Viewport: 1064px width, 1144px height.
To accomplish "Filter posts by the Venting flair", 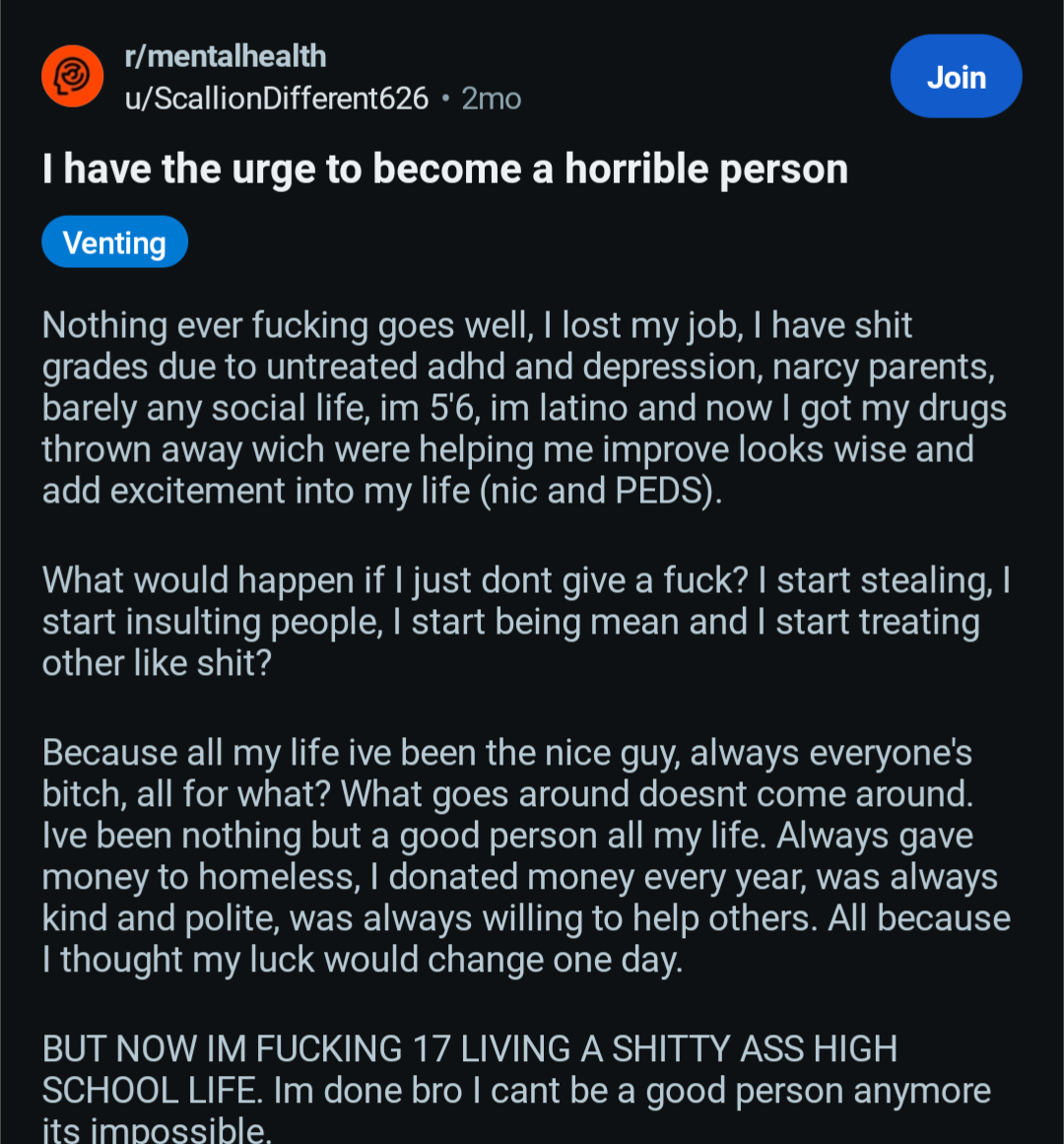I will point(114,242).
